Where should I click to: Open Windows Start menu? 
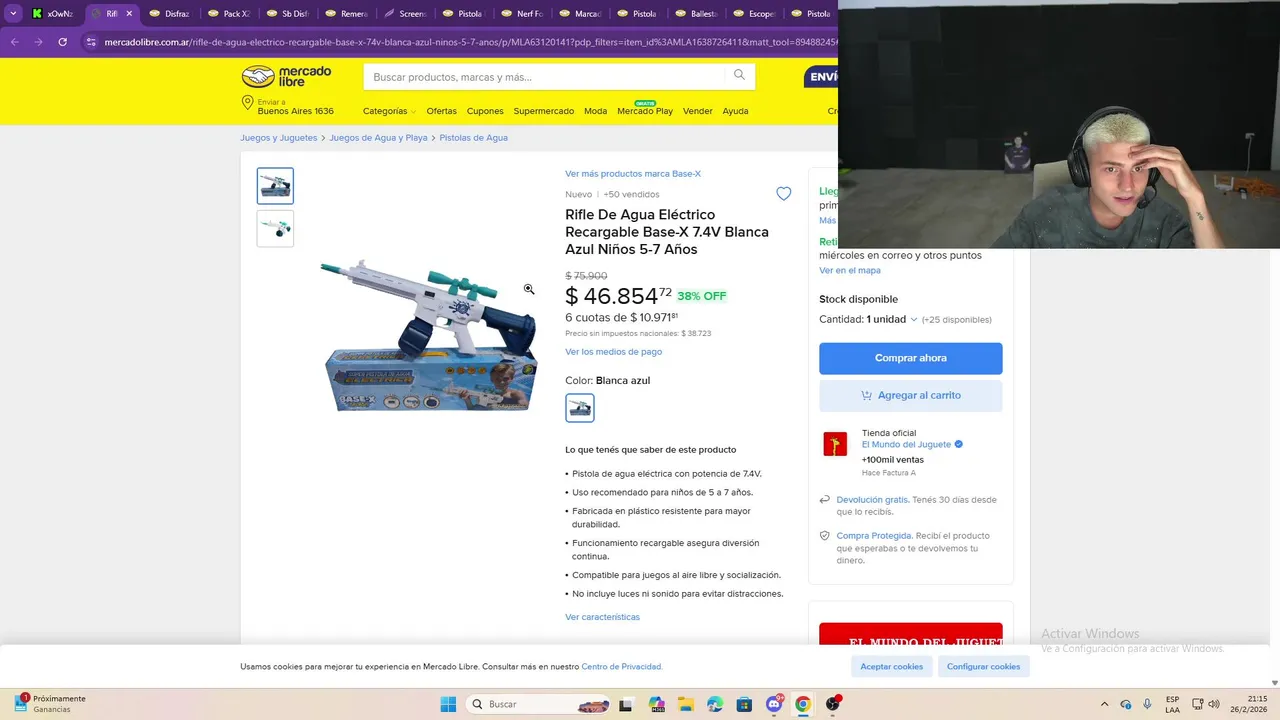pyautogui.click(x=448, y=704)
